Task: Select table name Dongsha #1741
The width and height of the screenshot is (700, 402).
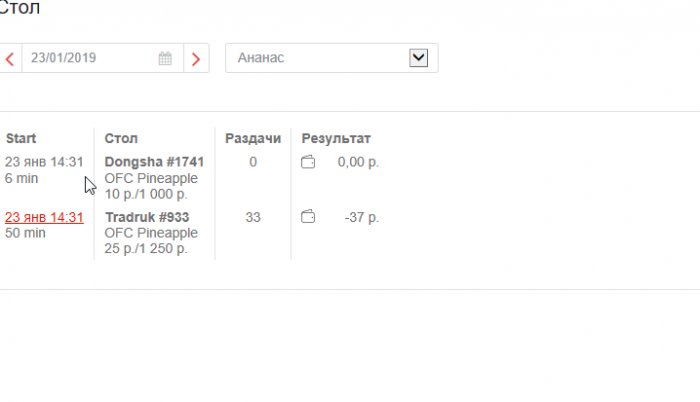Action: pos(154,162)
